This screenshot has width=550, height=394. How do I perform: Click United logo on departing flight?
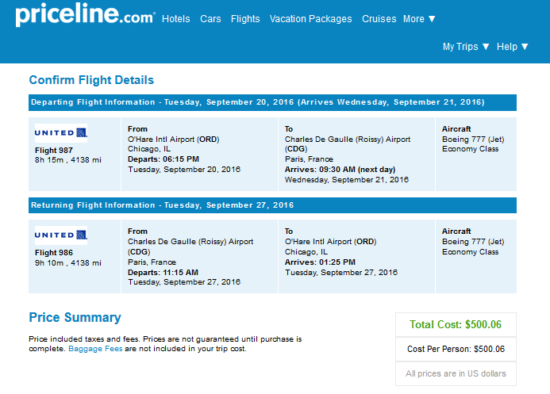(x=61, y=133)
